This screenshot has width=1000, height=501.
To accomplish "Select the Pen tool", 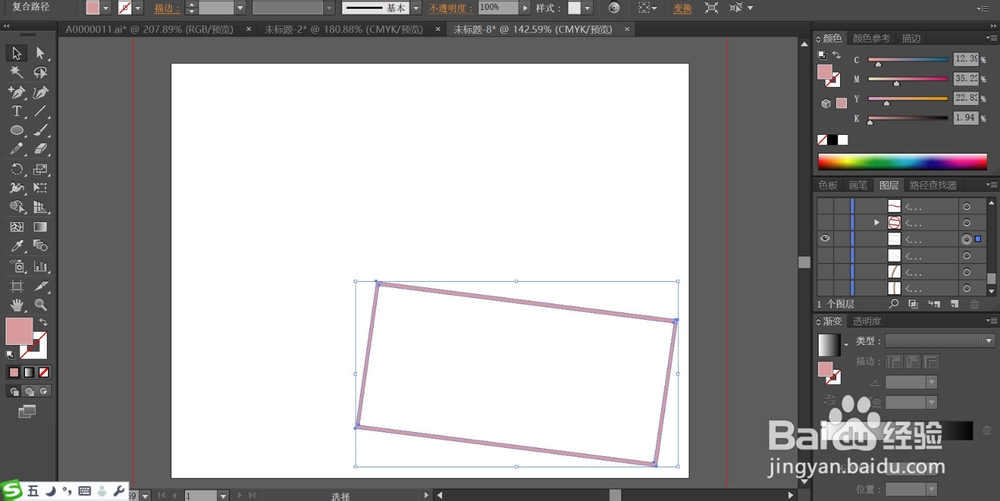I will [x=17, y=92].
